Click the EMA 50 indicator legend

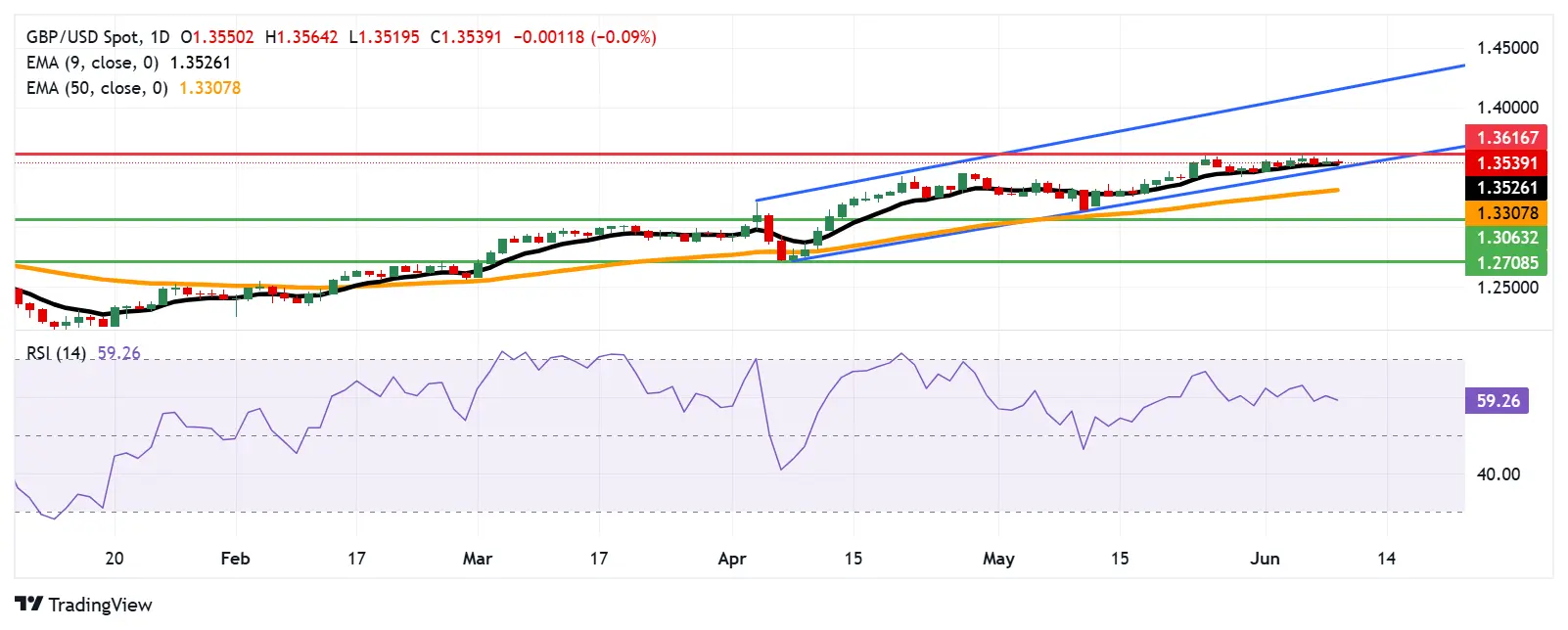97,88
